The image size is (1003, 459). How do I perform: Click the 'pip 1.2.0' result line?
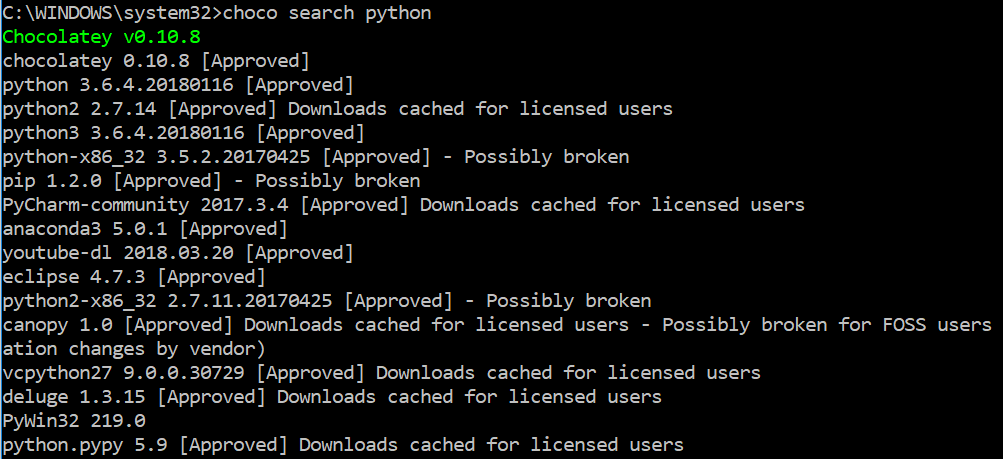tap(212, 181)
